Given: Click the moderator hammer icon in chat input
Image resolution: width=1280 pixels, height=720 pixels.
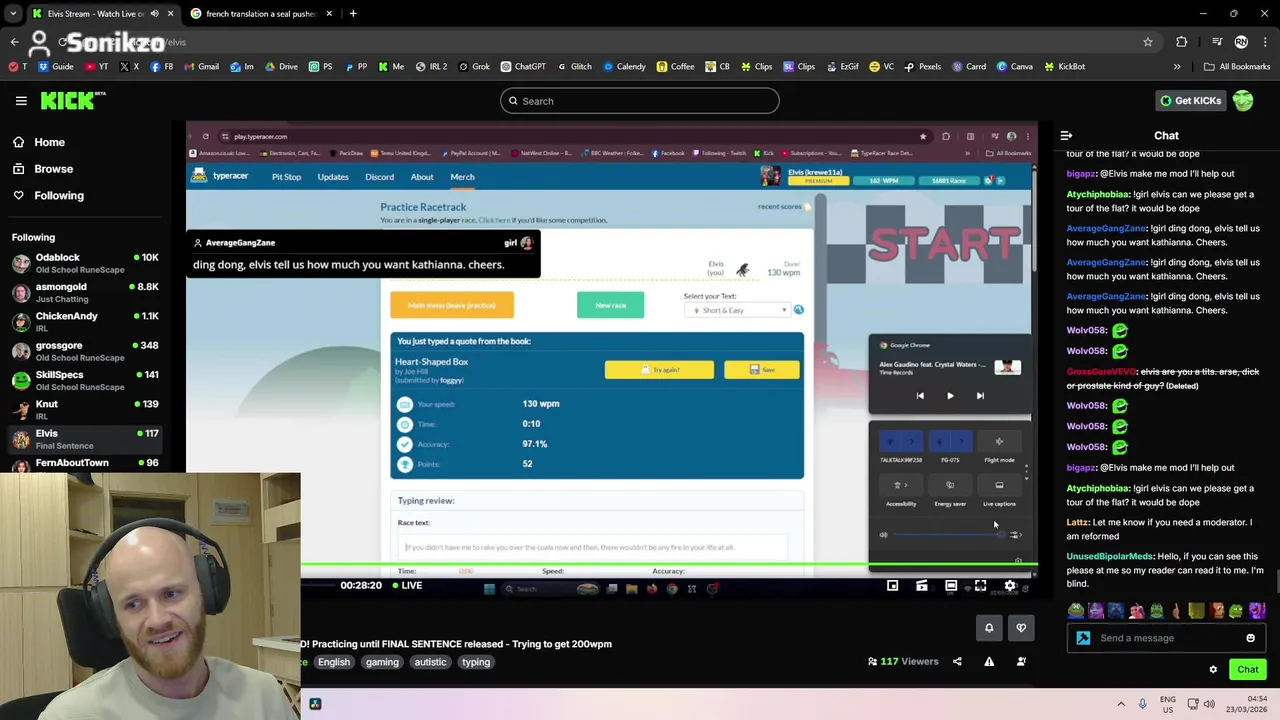Looking at the screenshot, I should [1083, 638].
